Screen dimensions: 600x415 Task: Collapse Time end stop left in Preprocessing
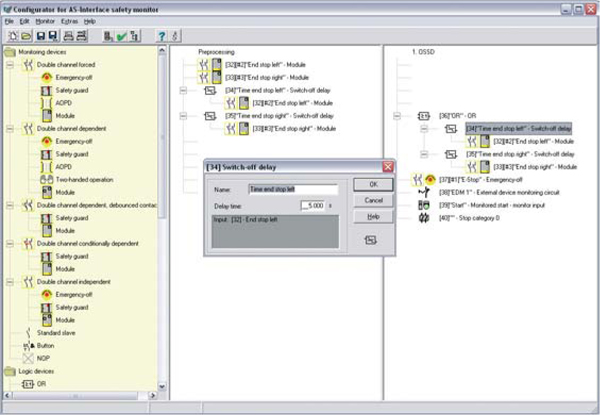point(183,87)
